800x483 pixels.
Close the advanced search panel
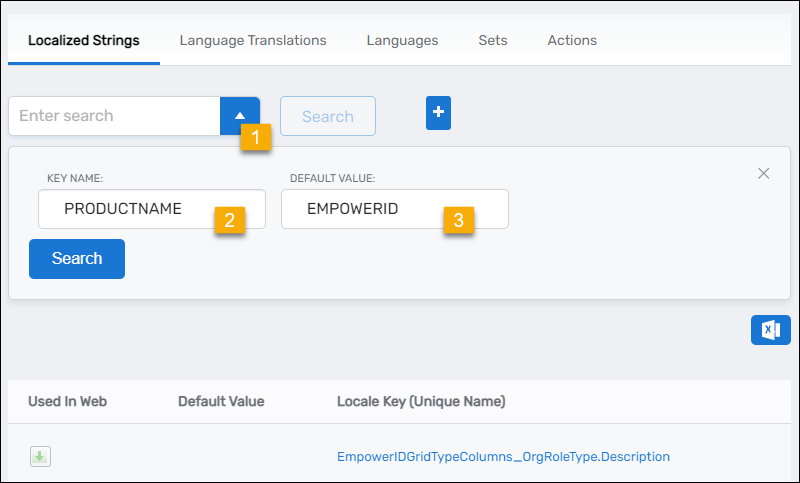click(763, 173)
